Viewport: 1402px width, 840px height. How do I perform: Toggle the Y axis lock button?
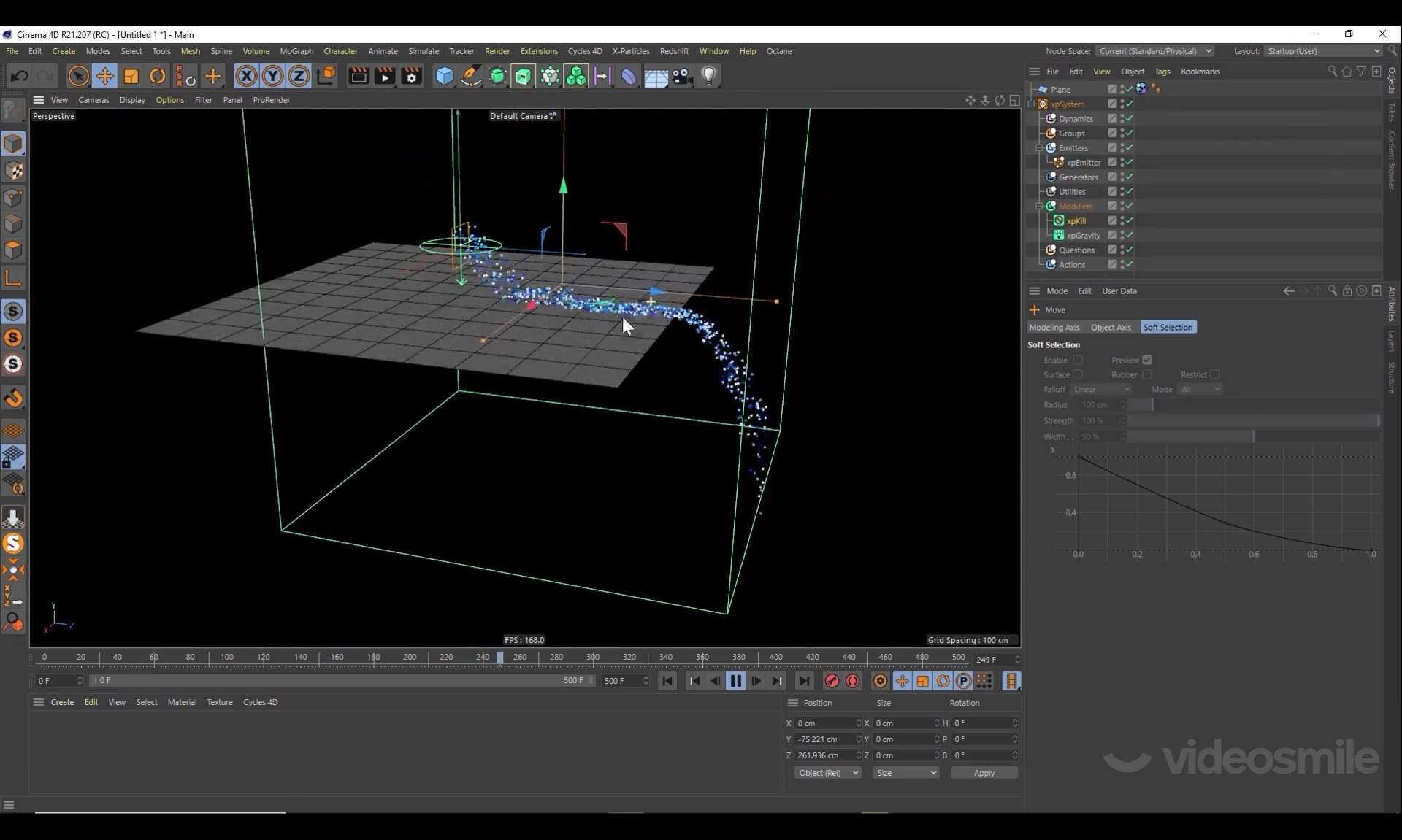272,76
